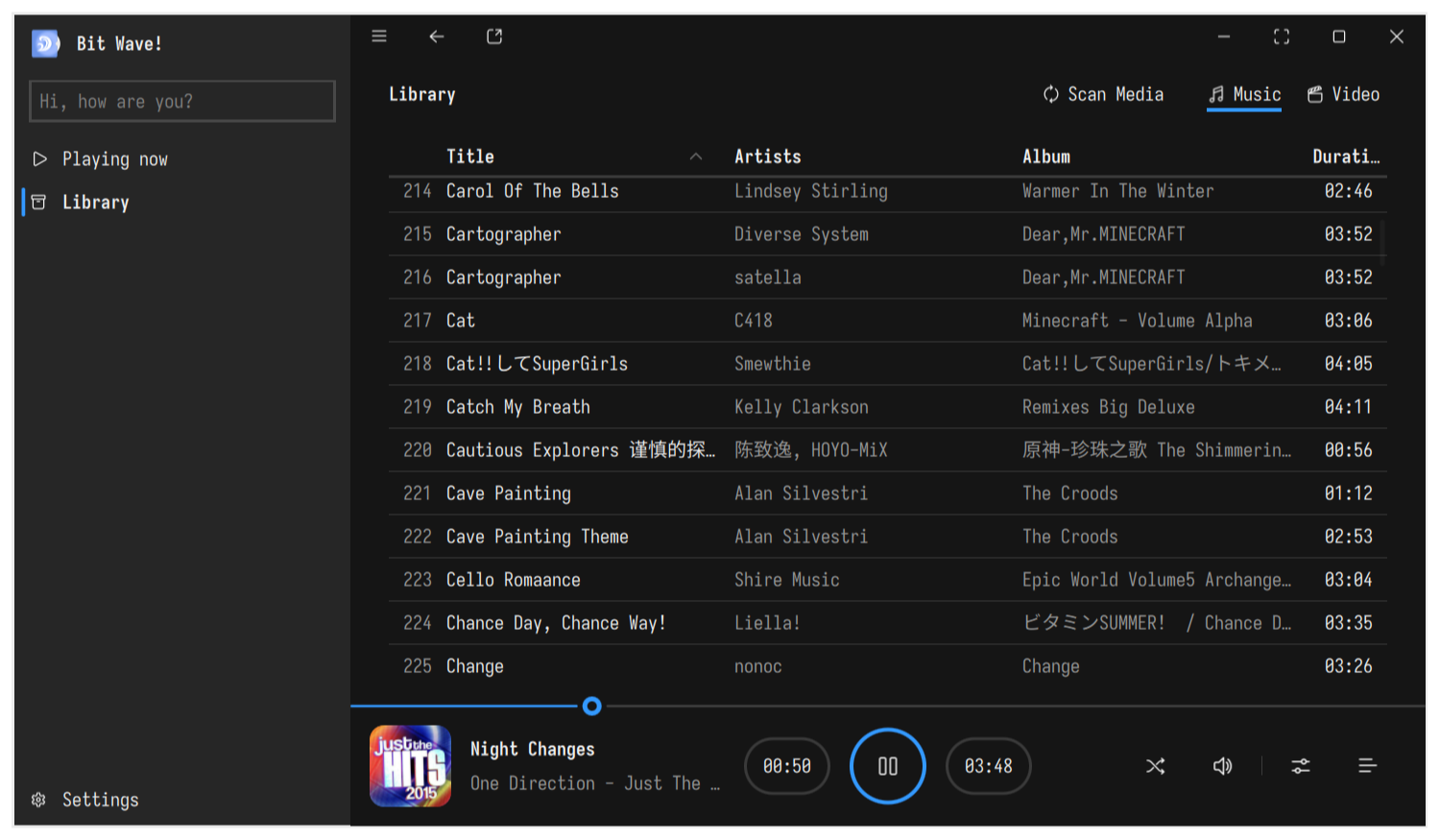Switch to the Music tab
Image resolution: width=1440 pixels, height=840 pixels.
(x=1244, y=94)
